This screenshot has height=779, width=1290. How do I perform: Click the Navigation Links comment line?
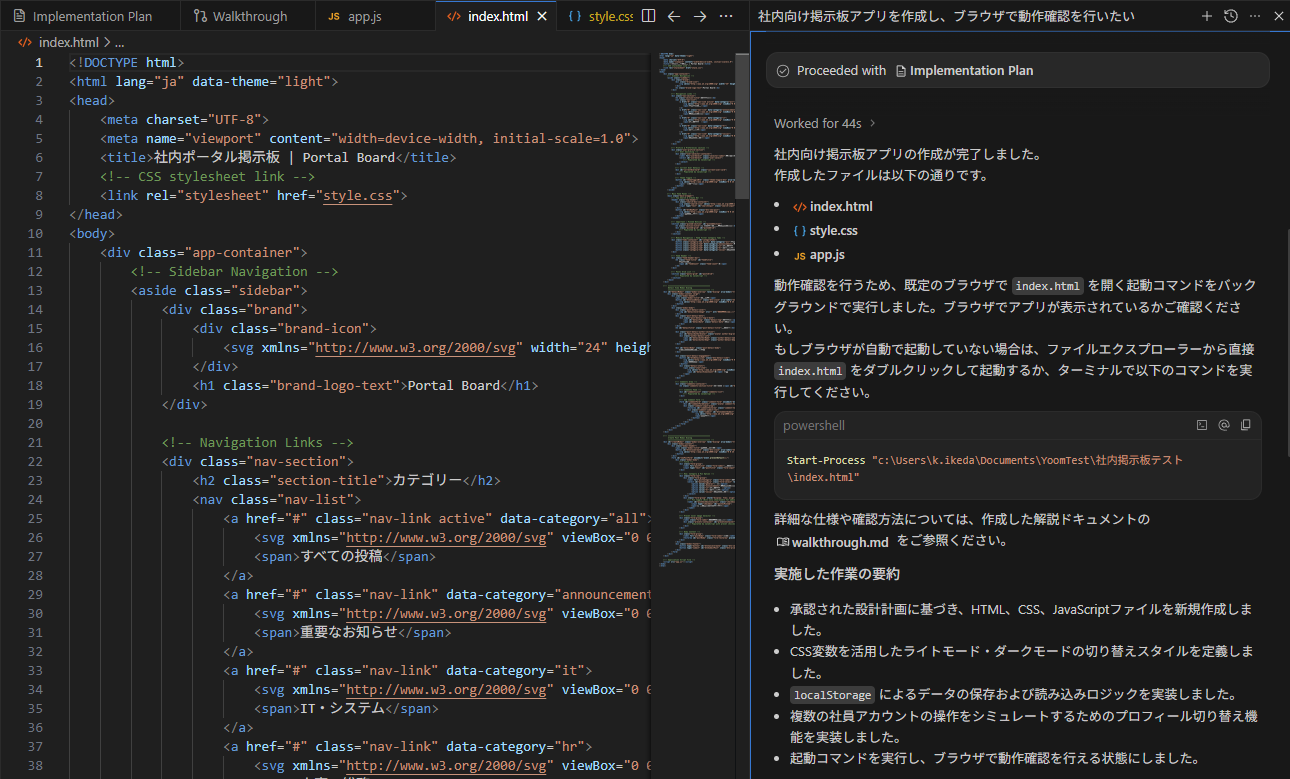coord(257,442)
